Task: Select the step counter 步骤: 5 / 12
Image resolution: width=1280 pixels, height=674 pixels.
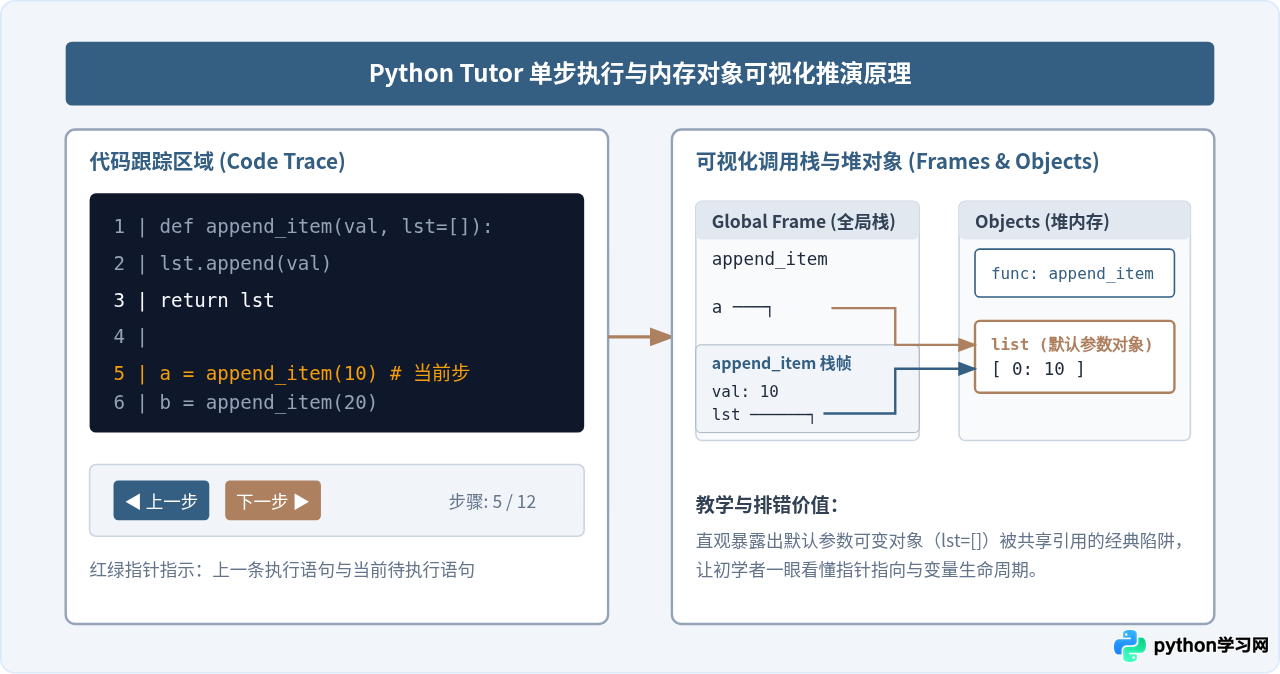Action: (492, 502)
